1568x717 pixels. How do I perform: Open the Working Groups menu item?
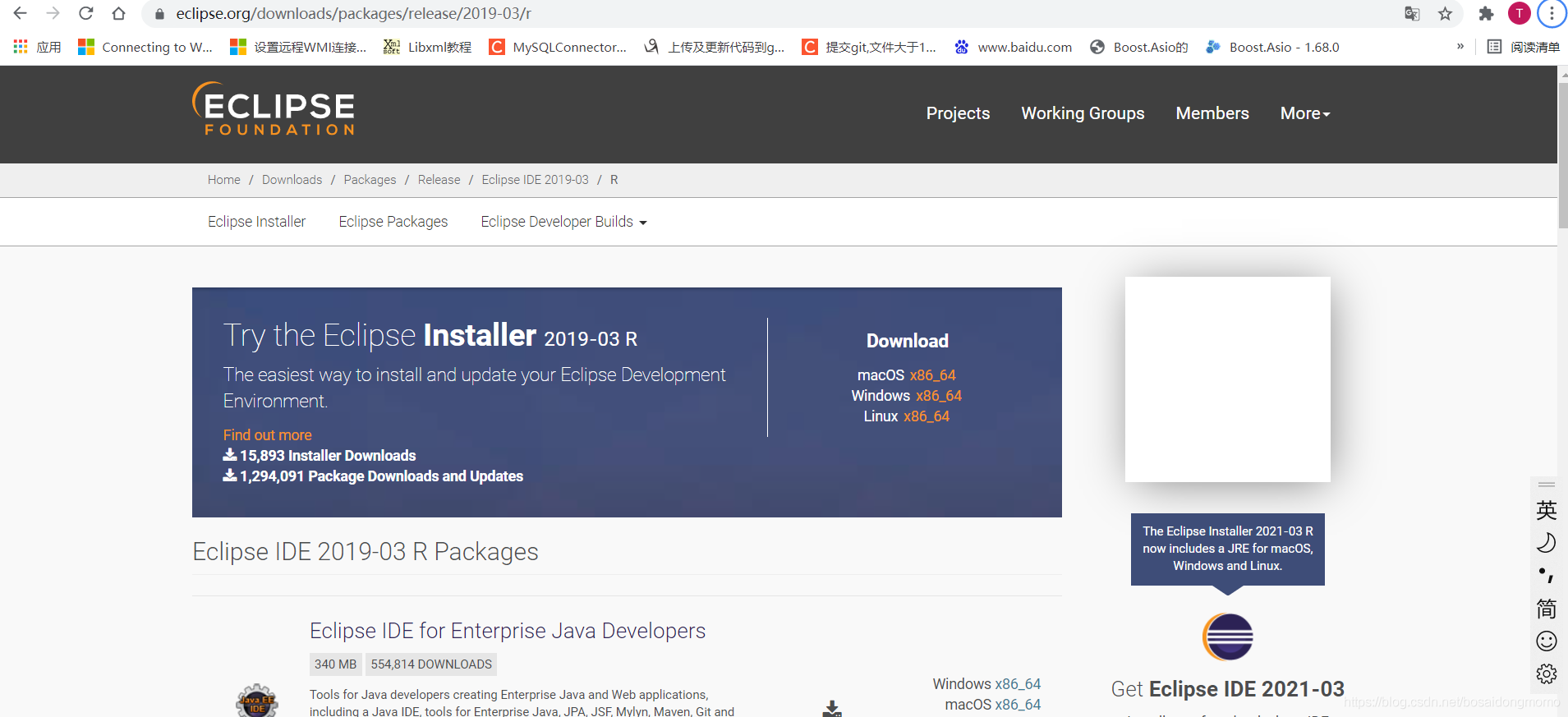[1083, 113]
